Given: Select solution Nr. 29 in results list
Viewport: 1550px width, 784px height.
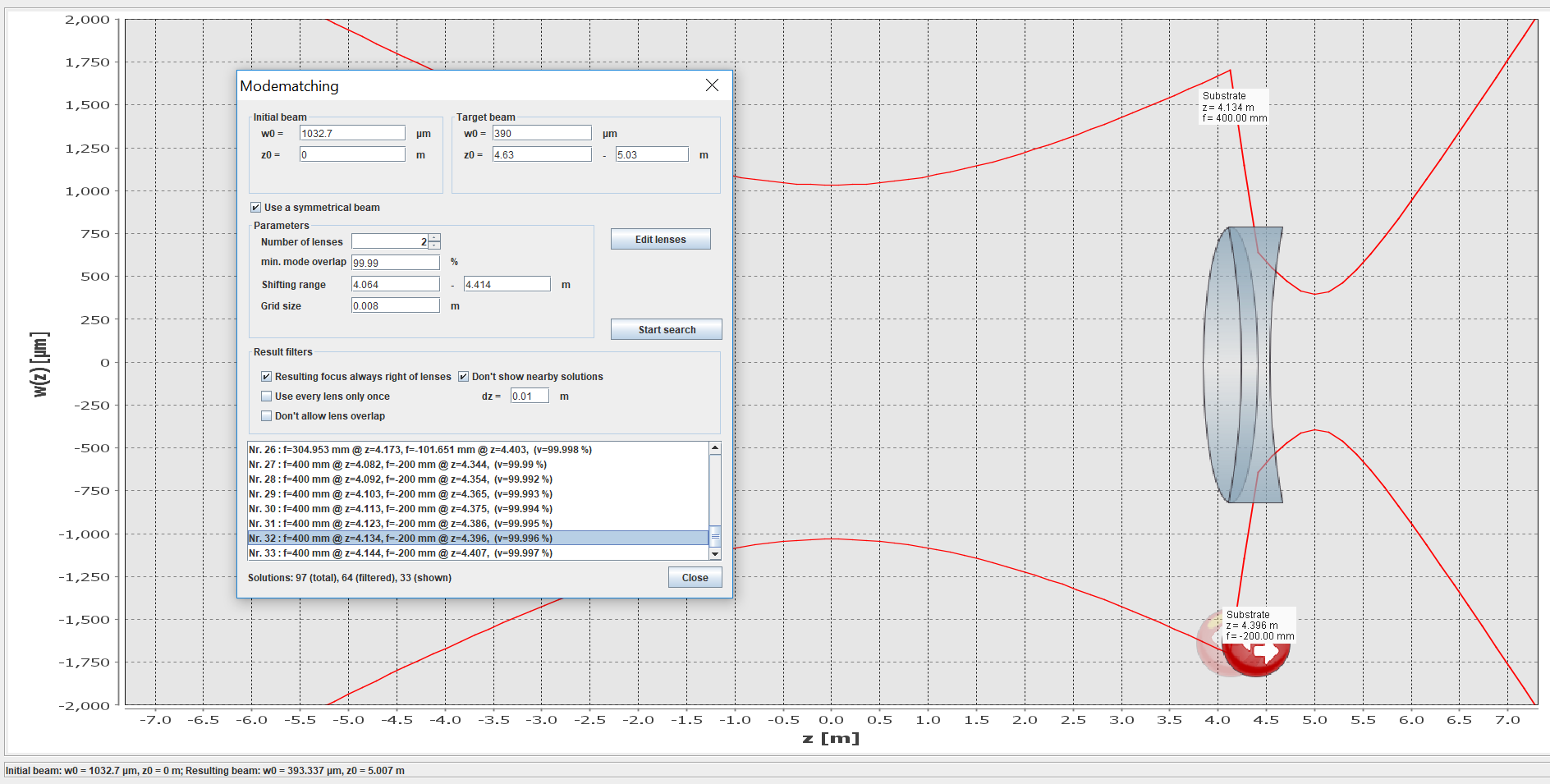Looking at the screenshot, I should [x=478, y=494].
